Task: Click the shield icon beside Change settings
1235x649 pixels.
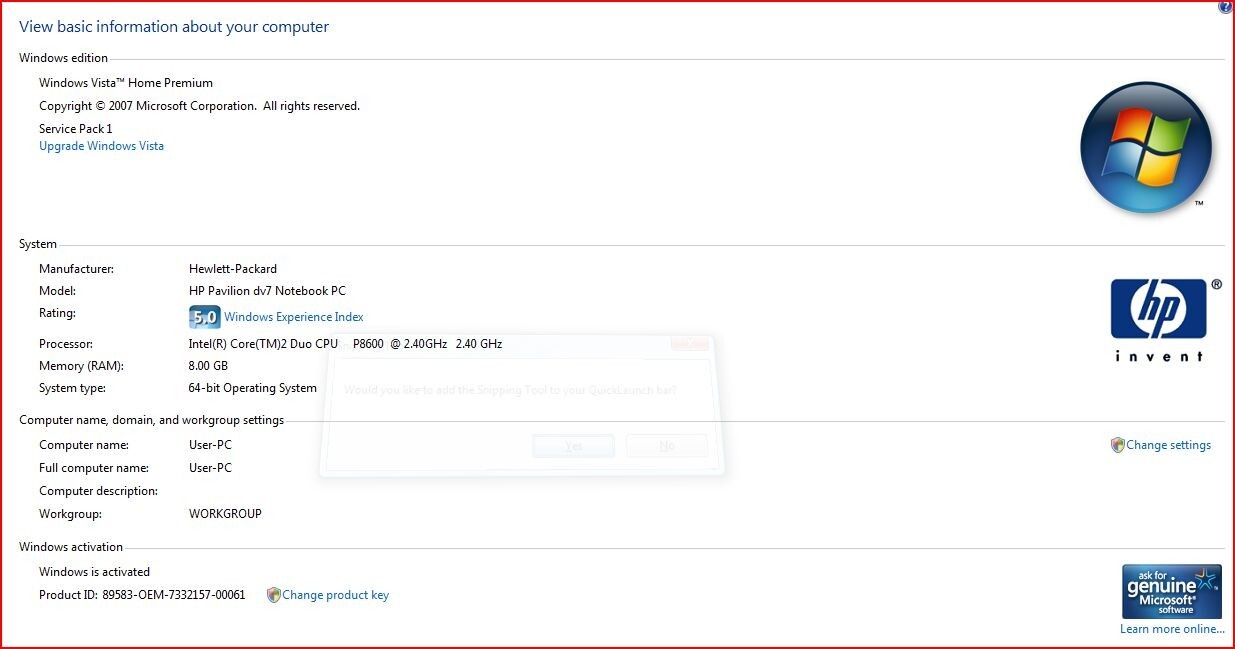Action: click(1118, 445)
